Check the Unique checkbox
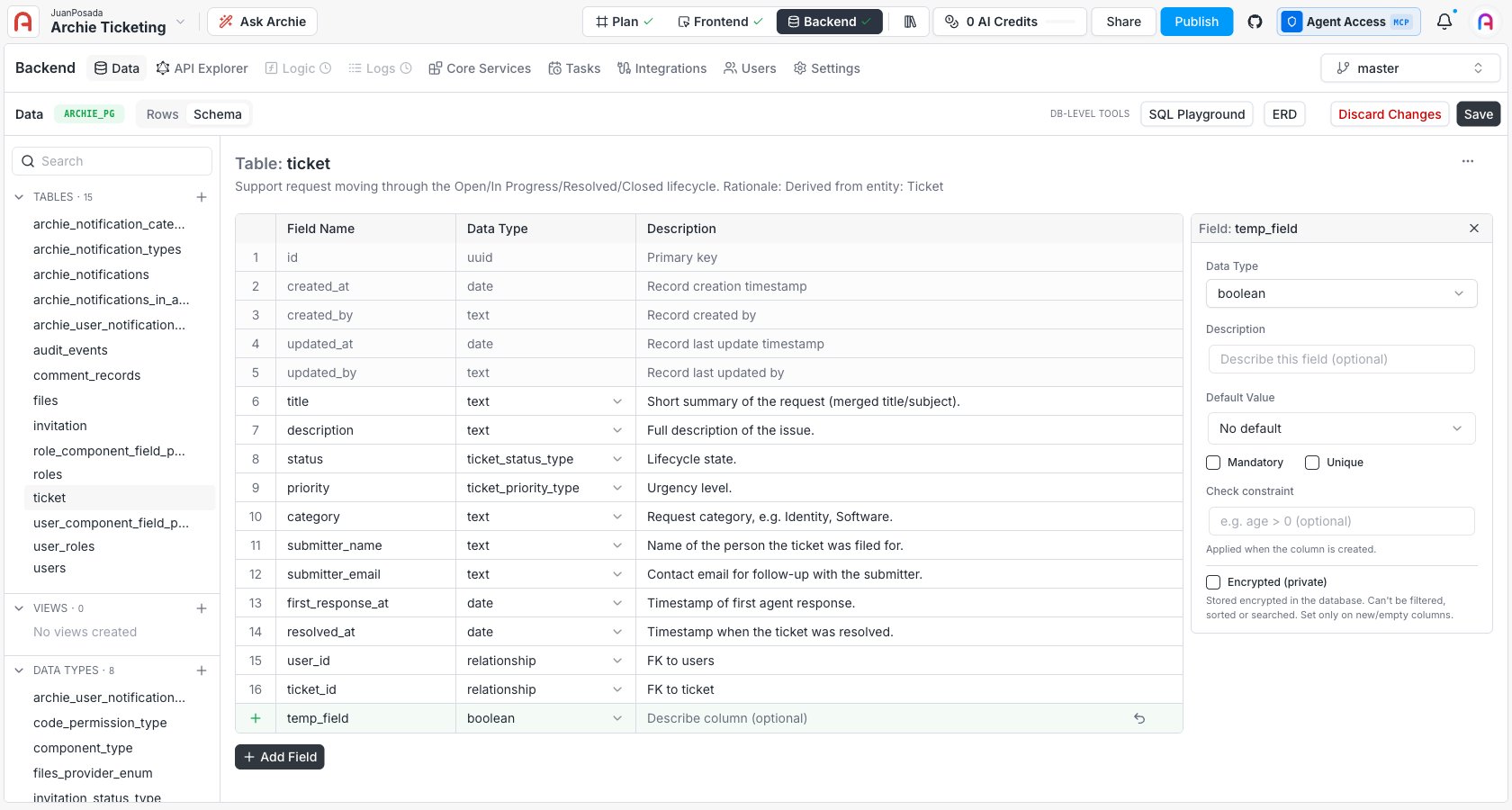Viewport: 1512px width, 810px height. (1312, 463)
